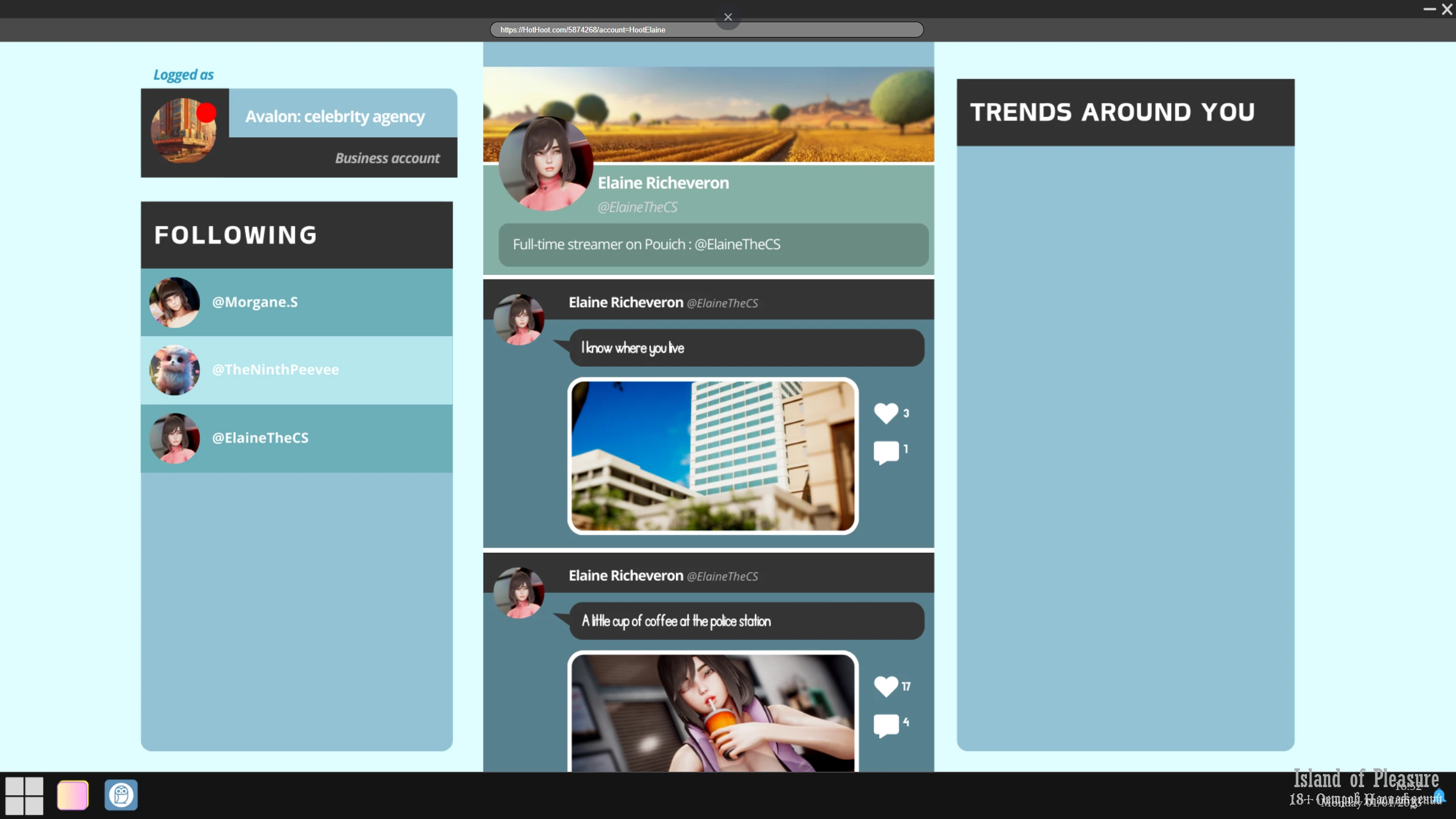Screen dimensions: 1456x819
Task: Close the browser tab with X
Action: pyautogui.click(x=728, y=17)
